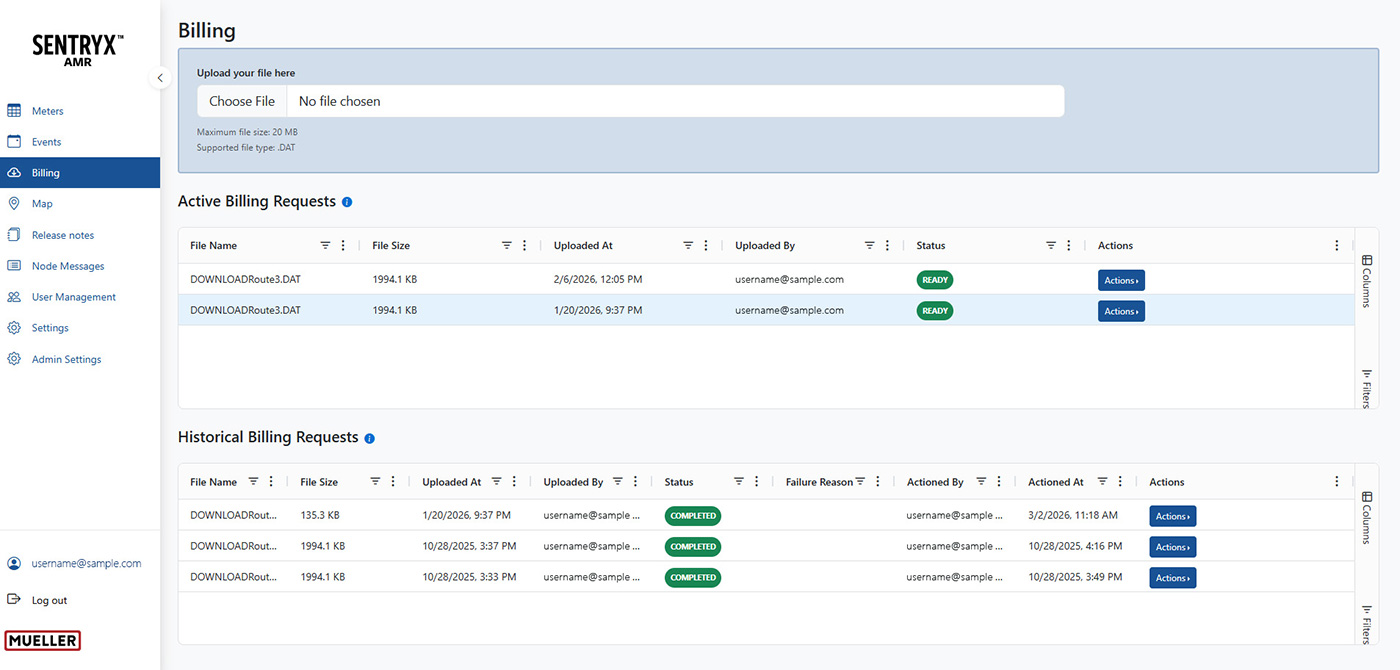The image size is (1400, 670).
Task: Log out of the account
Action: (x=49, y=600)
